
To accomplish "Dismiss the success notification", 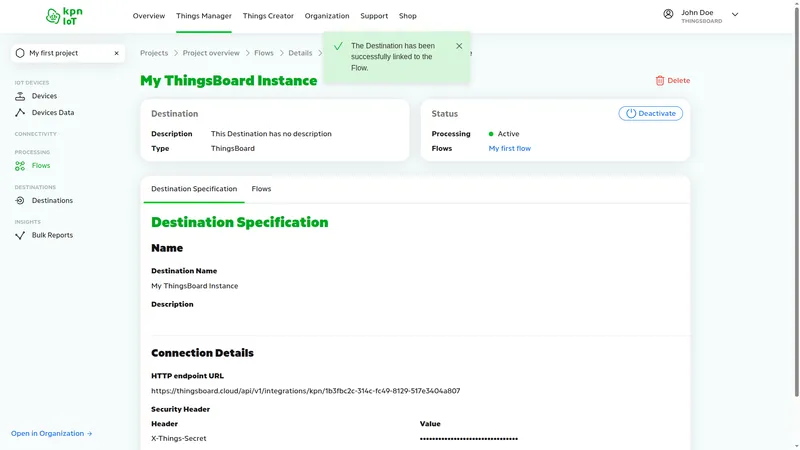I will [459, 46].
